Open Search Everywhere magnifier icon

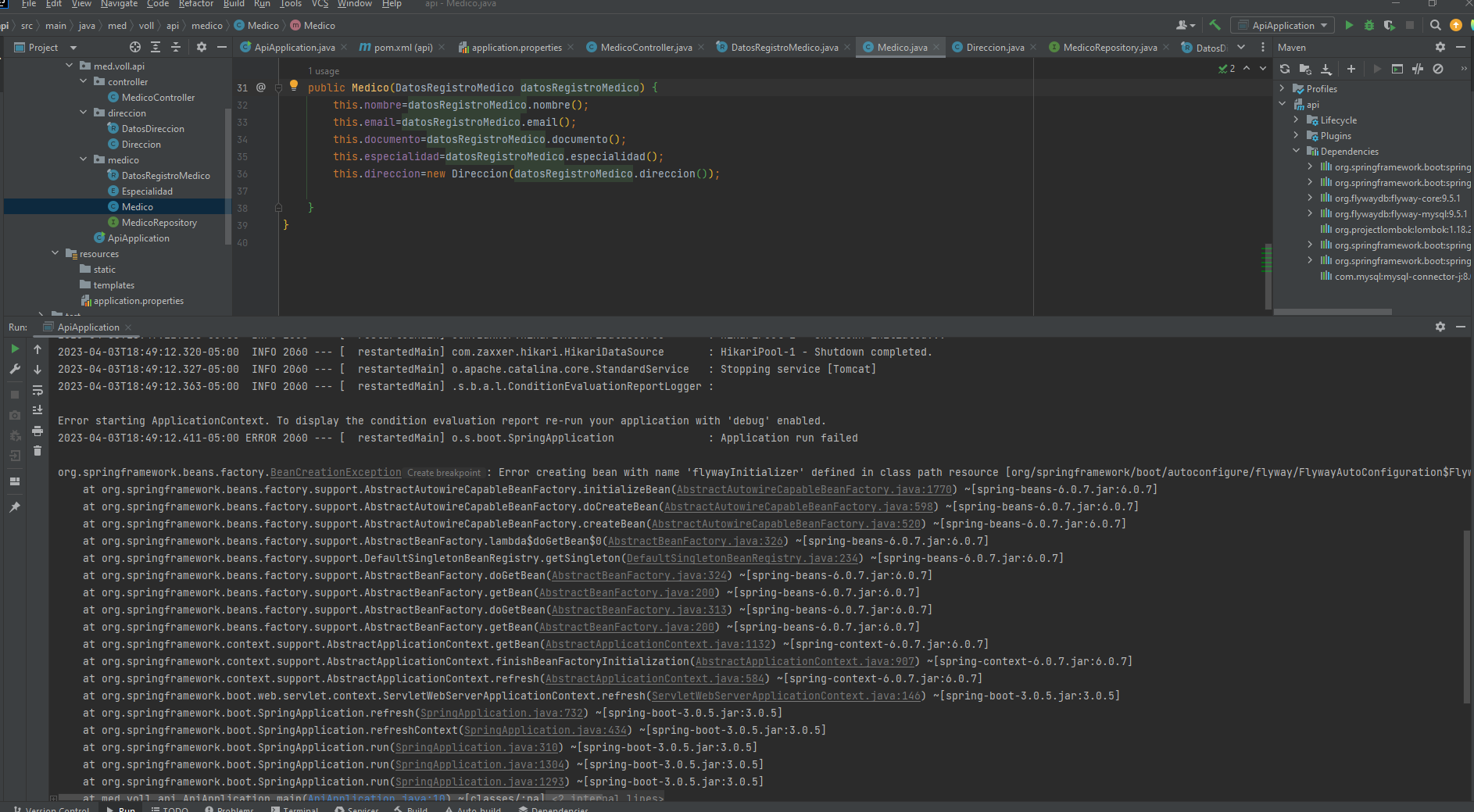click(x=1436, y=25)
